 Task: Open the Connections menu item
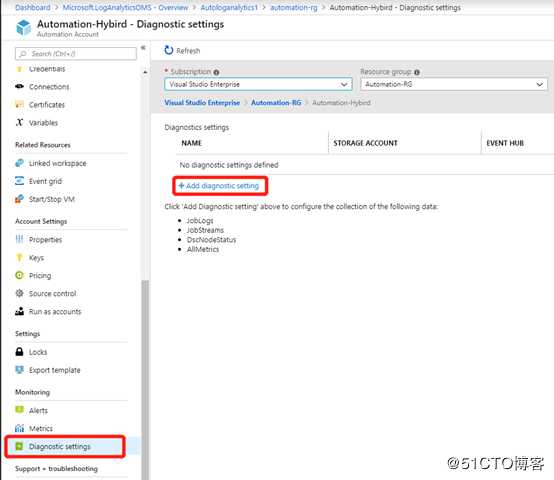coord(49,87)
